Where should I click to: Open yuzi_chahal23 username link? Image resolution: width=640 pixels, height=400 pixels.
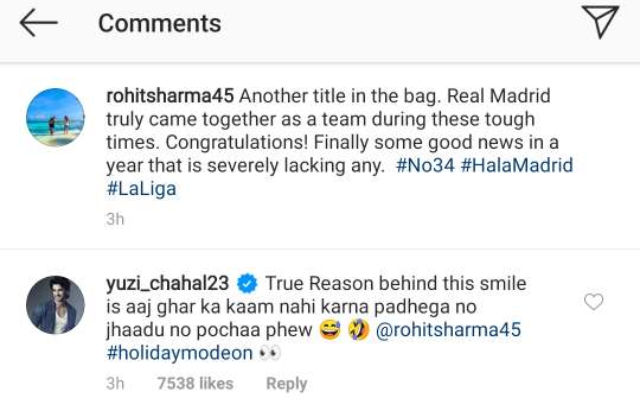pyautogui.click(x=167, y=284)
